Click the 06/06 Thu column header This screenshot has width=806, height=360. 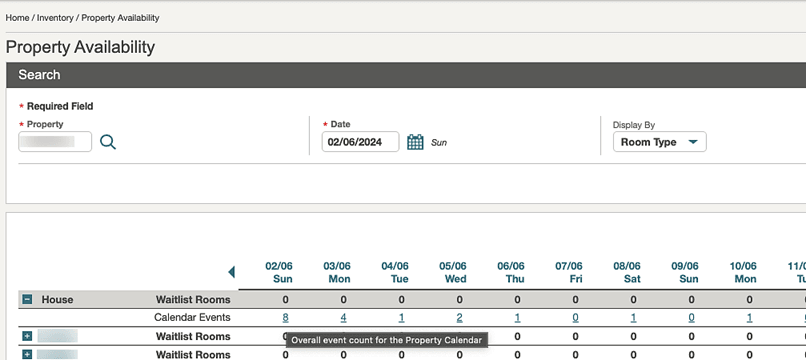[511, 273]
